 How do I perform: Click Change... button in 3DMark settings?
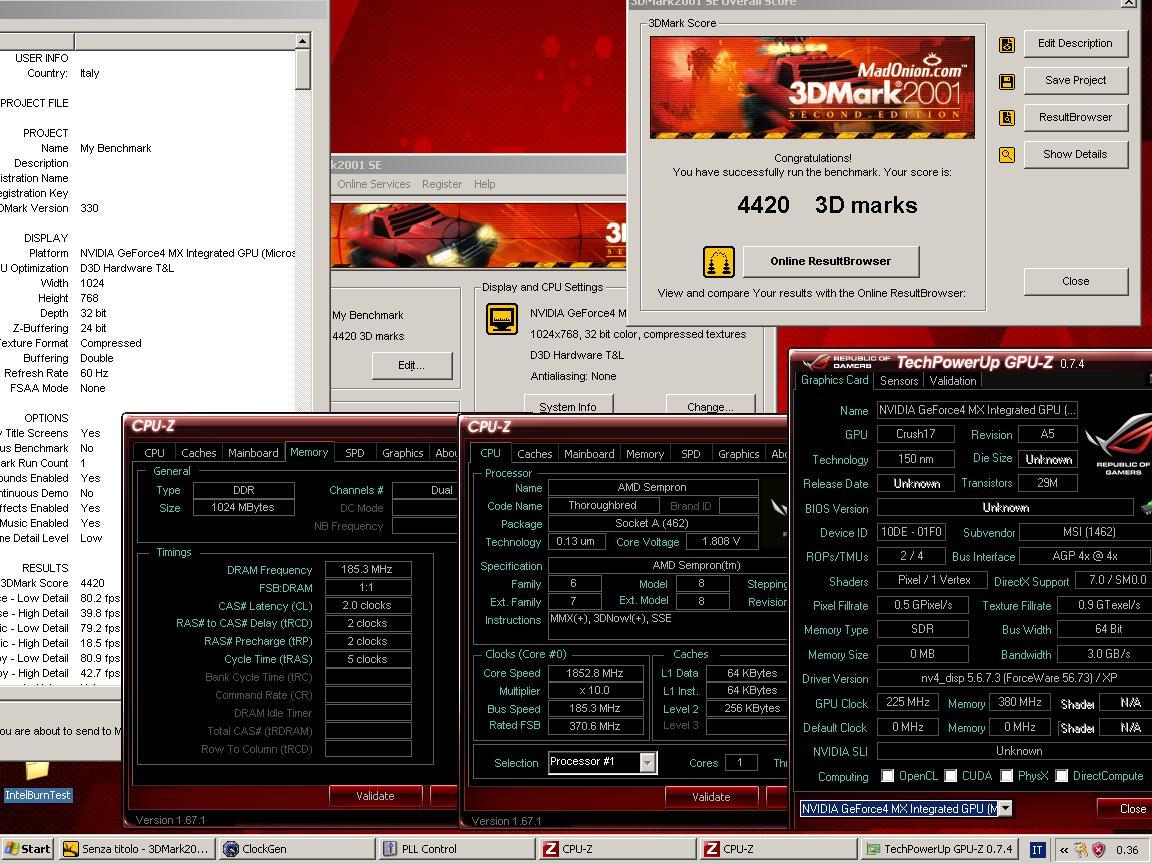tap(710, 406)
